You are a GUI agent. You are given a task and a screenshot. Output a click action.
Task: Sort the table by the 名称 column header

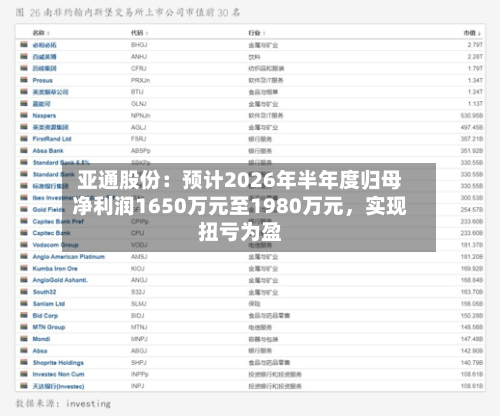point(41,33)
